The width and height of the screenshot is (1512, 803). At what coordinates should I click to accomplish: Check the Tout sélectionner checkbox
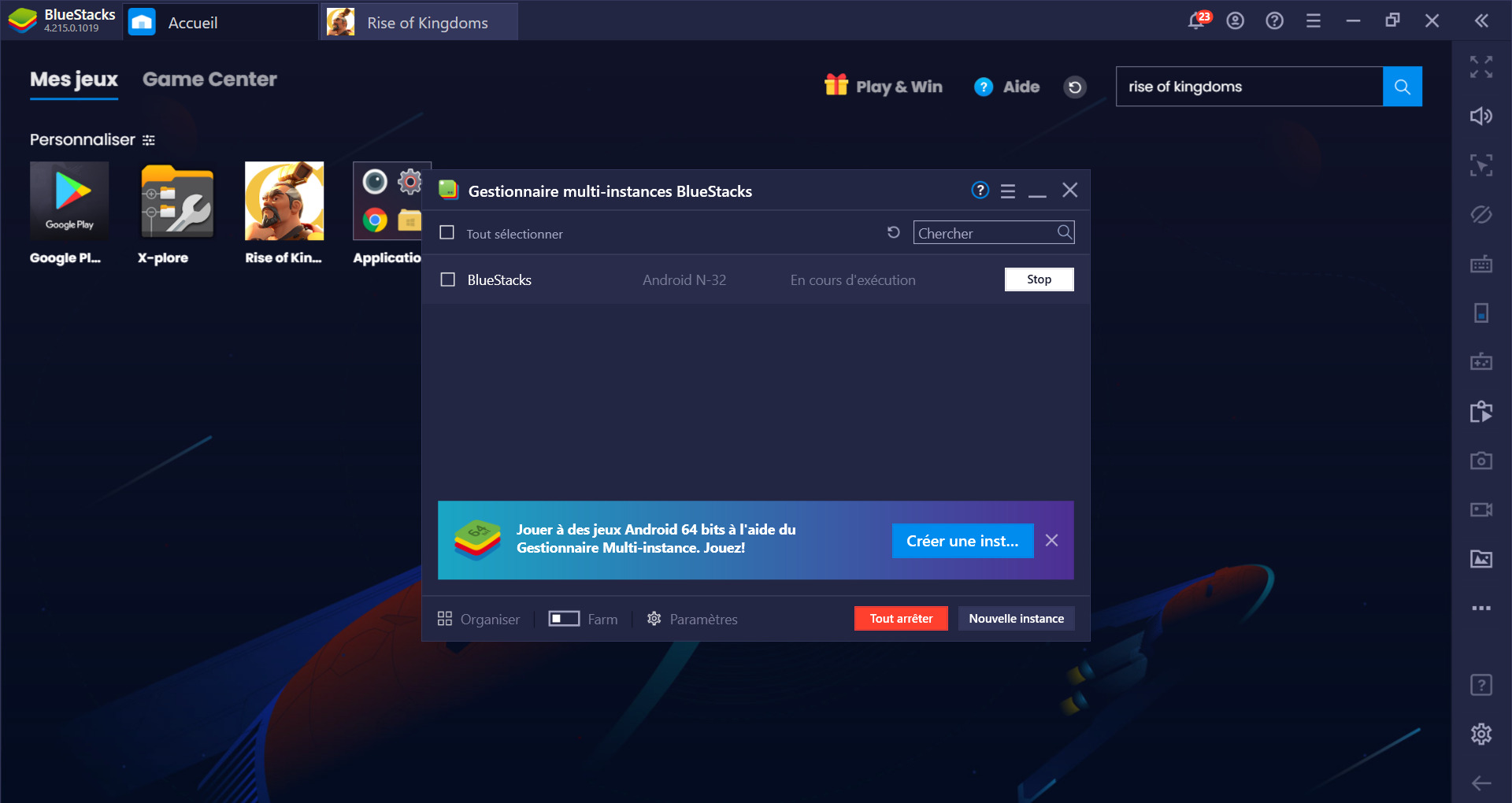pos(447,233)
